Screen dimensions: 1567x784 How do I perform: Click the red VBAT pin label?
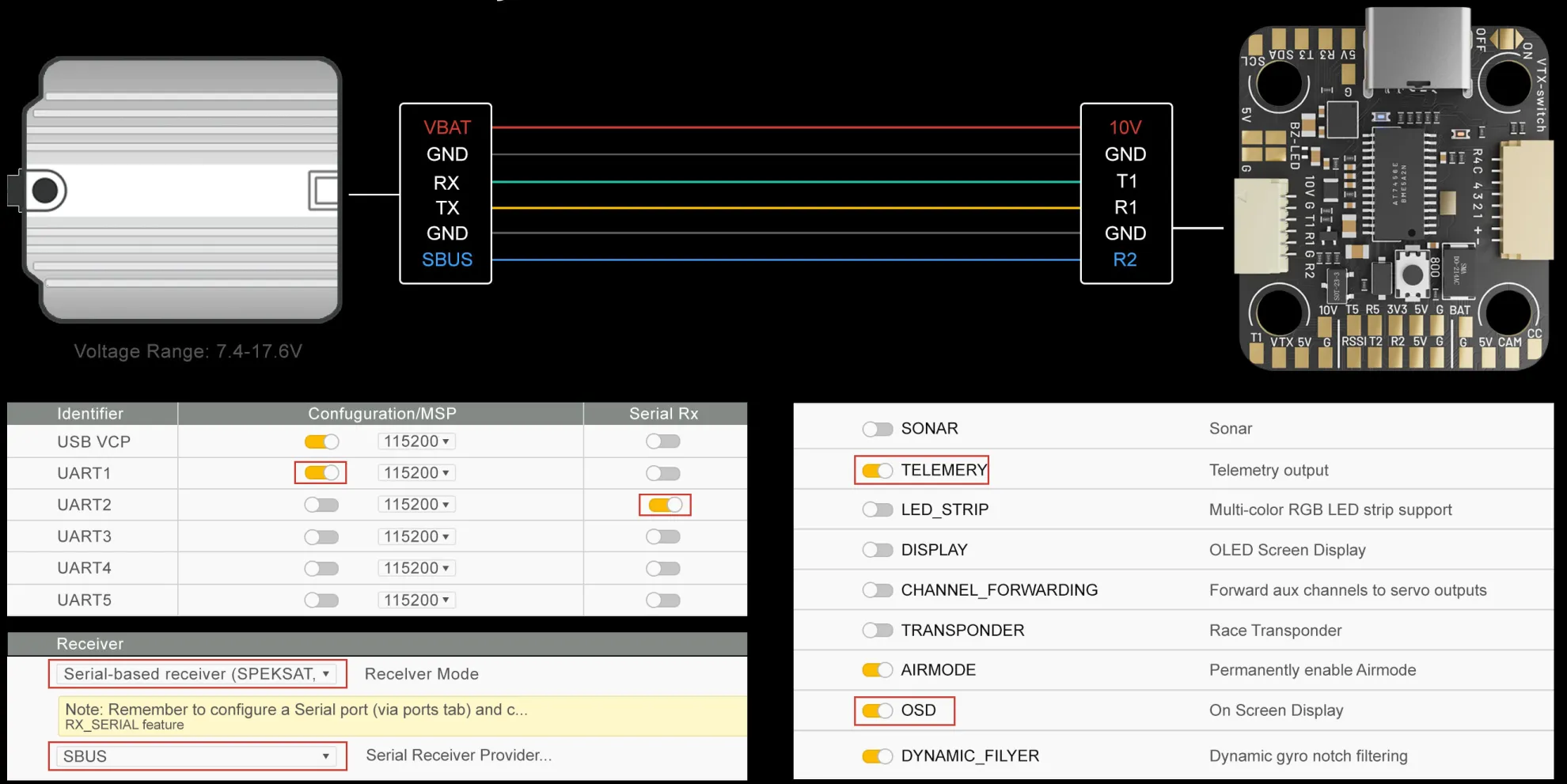[446, 127]
